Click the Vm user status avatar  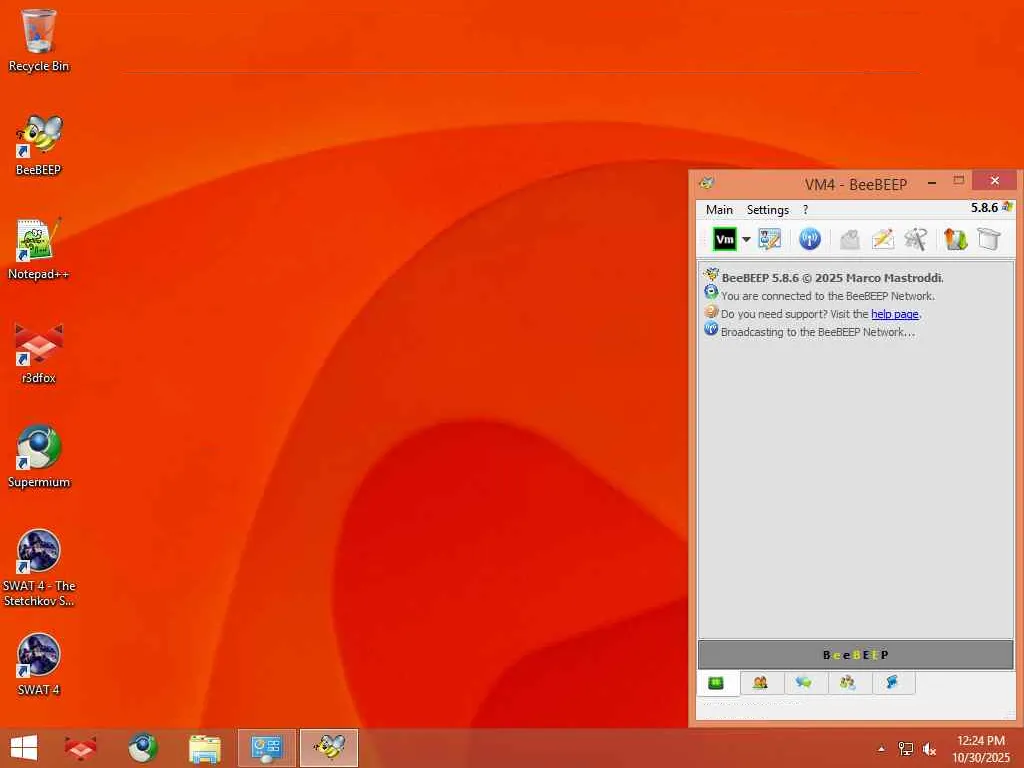(x=724, y=239)
